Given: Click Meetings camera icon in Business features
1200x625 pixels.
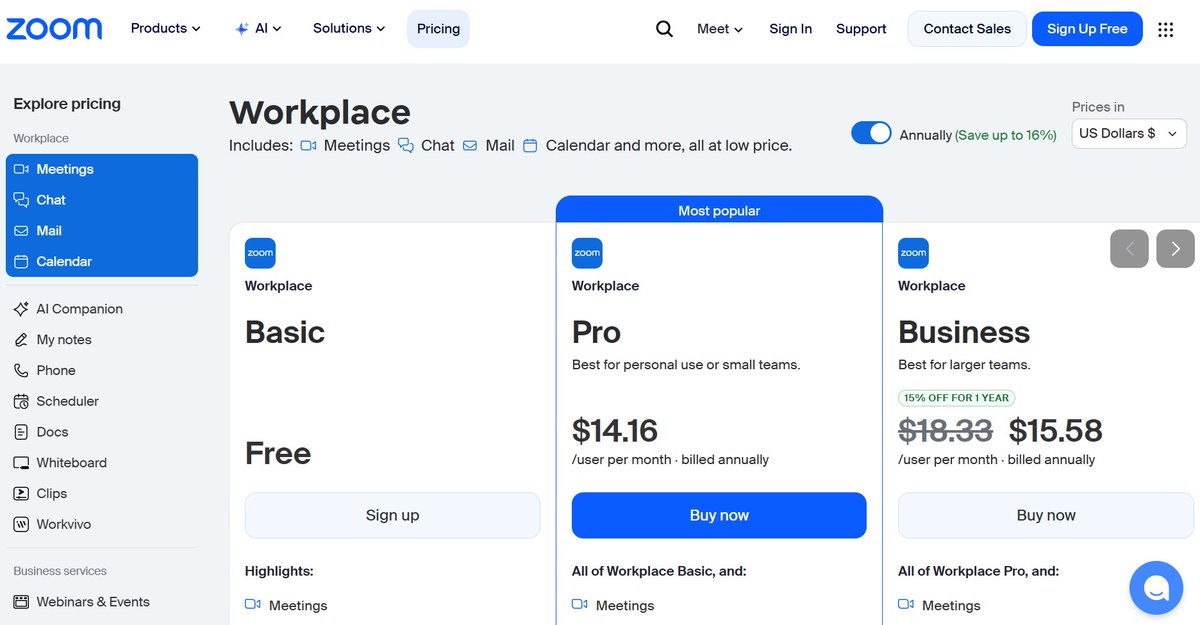Looking at the screenshot, I should pos(906,605).
